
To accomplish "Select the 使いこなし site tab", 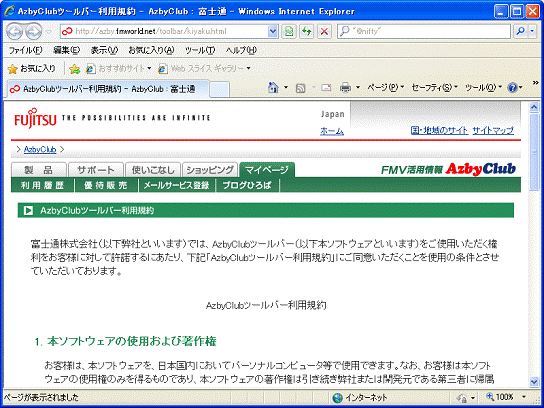I will coord(153,170).
